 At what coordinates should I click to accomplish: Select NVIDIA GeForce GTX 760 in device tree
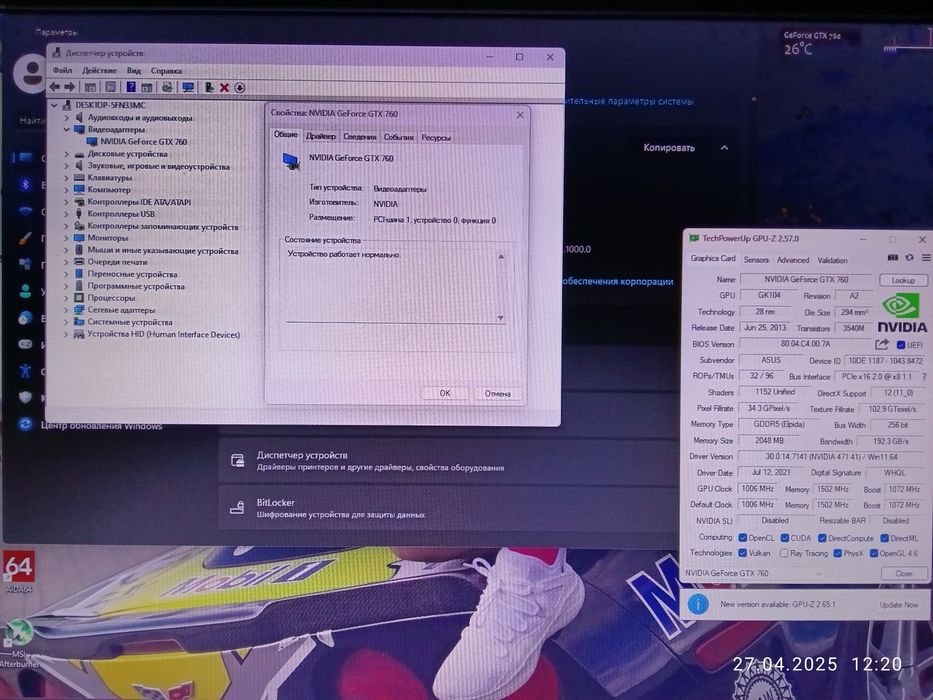(143, 142)
